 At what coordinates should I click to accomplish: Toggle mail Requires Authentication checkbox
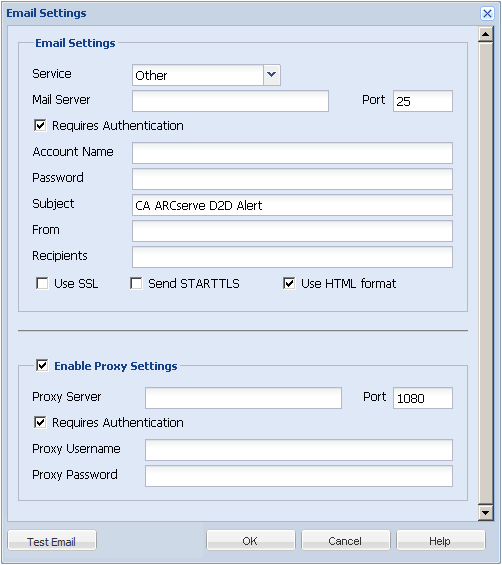tap(40, 125)
